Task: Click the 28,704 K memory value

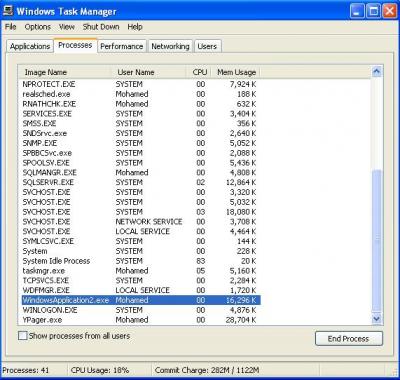Action: [240, 320]
